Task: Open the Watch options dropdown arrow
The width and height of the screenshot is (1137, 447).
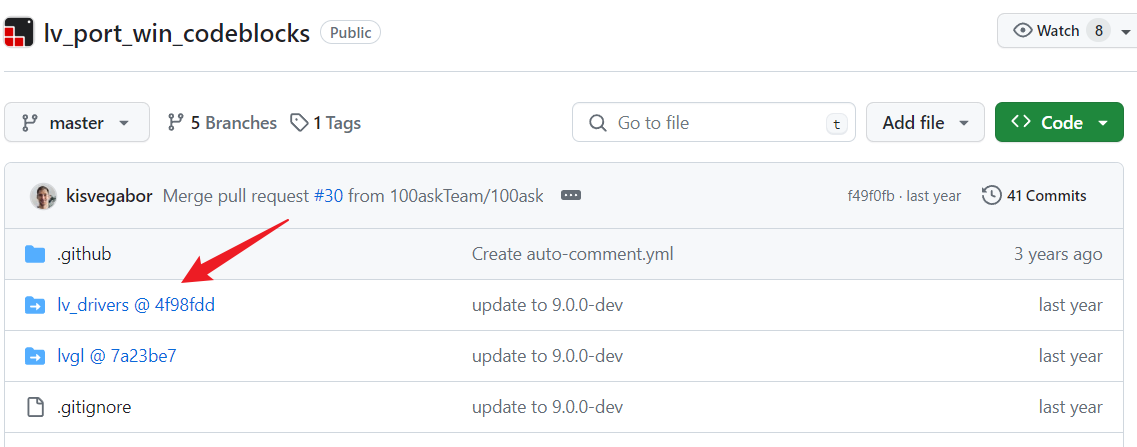Action: 1126,31
